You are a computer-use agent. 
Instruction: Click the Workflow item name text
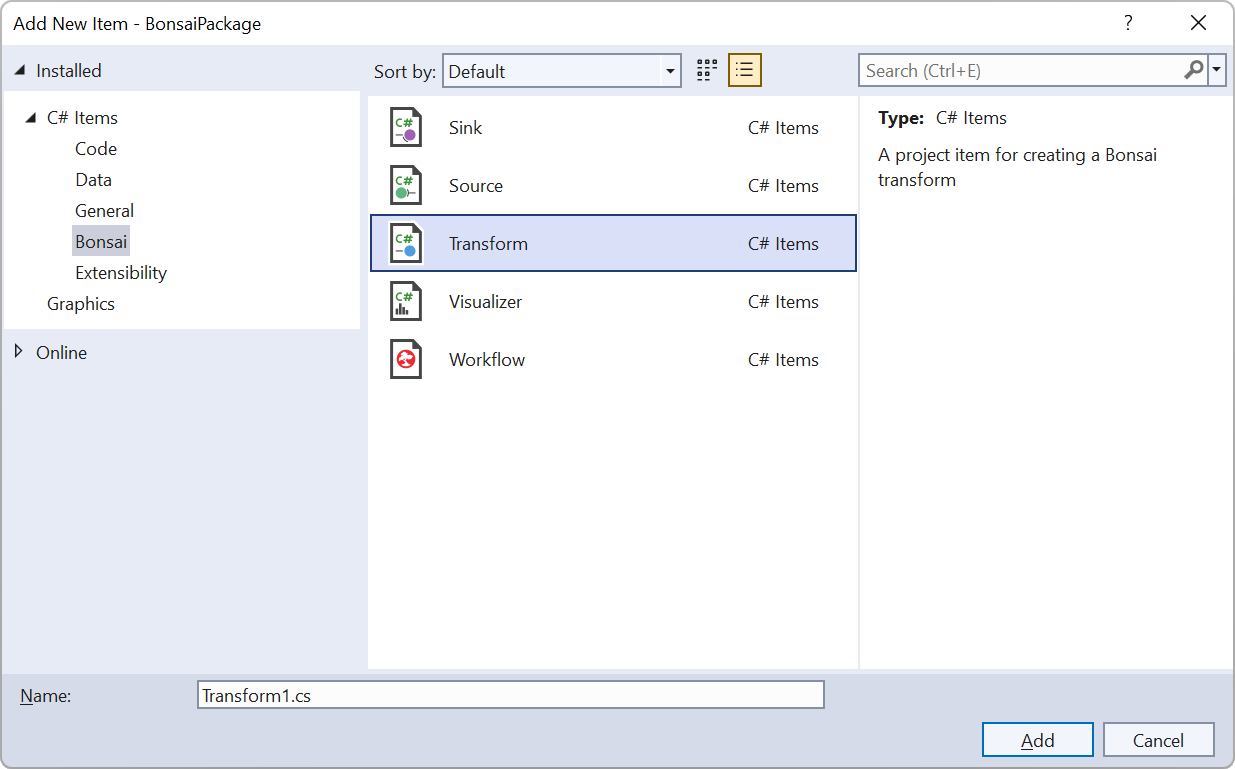[x=487, y=360]
